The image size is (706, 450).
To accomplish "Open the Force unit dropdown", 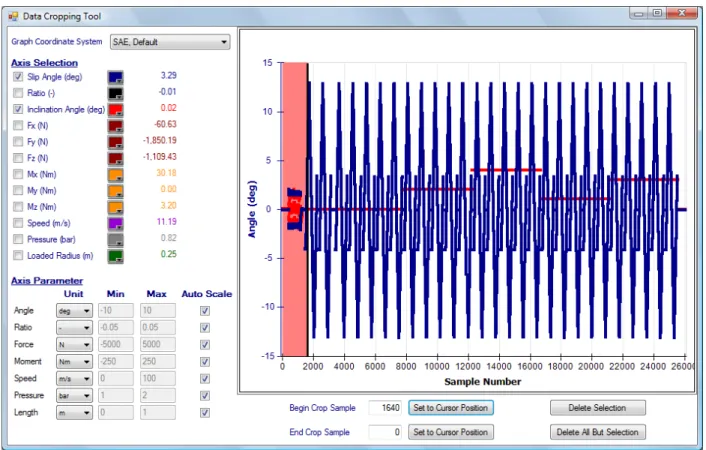I will pyautogui.click(x=74, y=345).
